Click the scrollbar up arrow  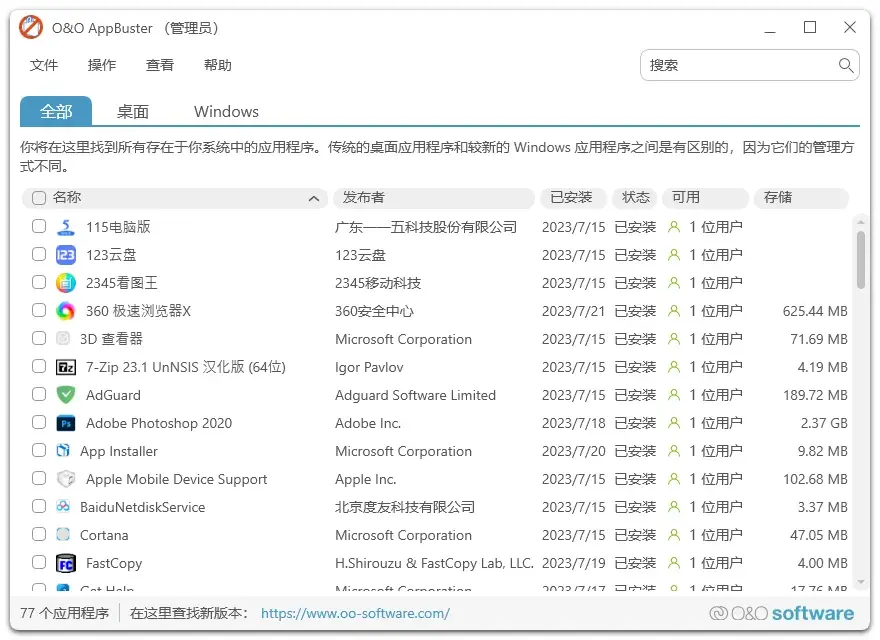coord(860,223)
